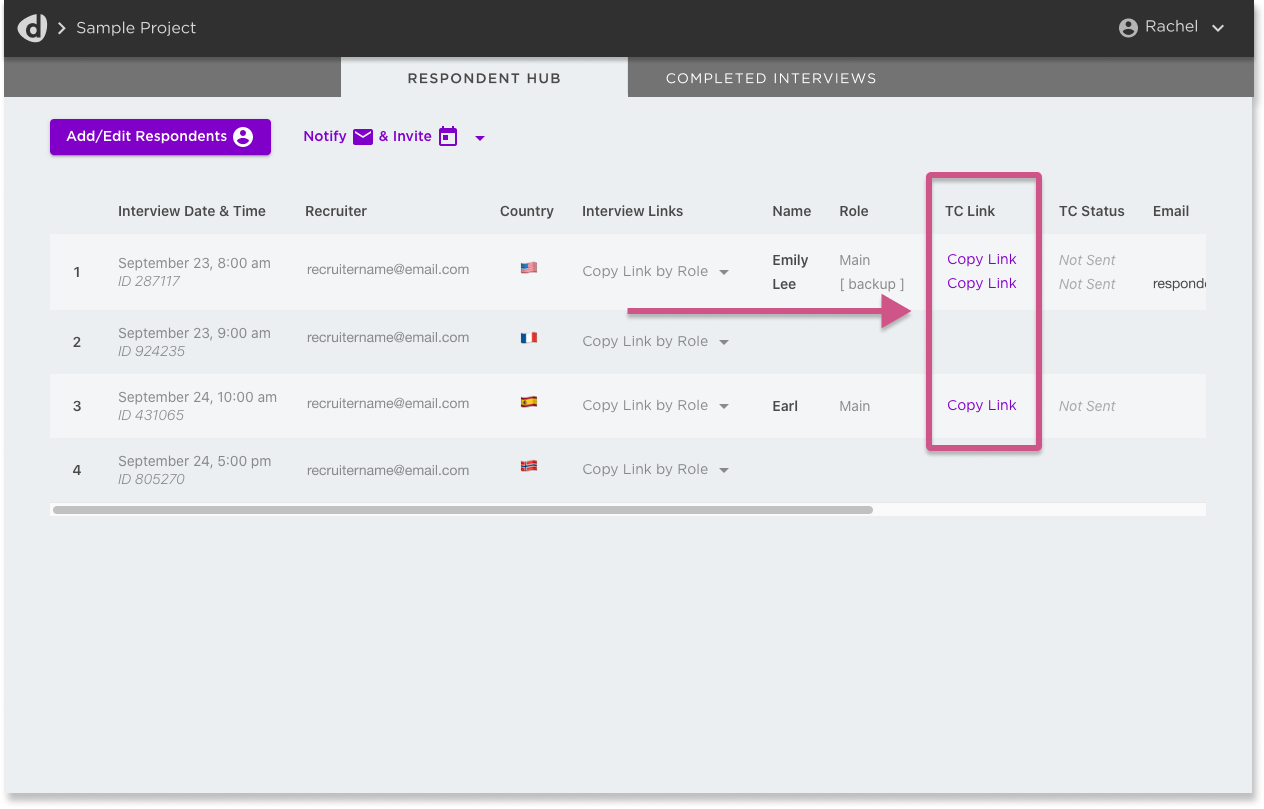Click the Spain flag in row 3

(529, 402)
